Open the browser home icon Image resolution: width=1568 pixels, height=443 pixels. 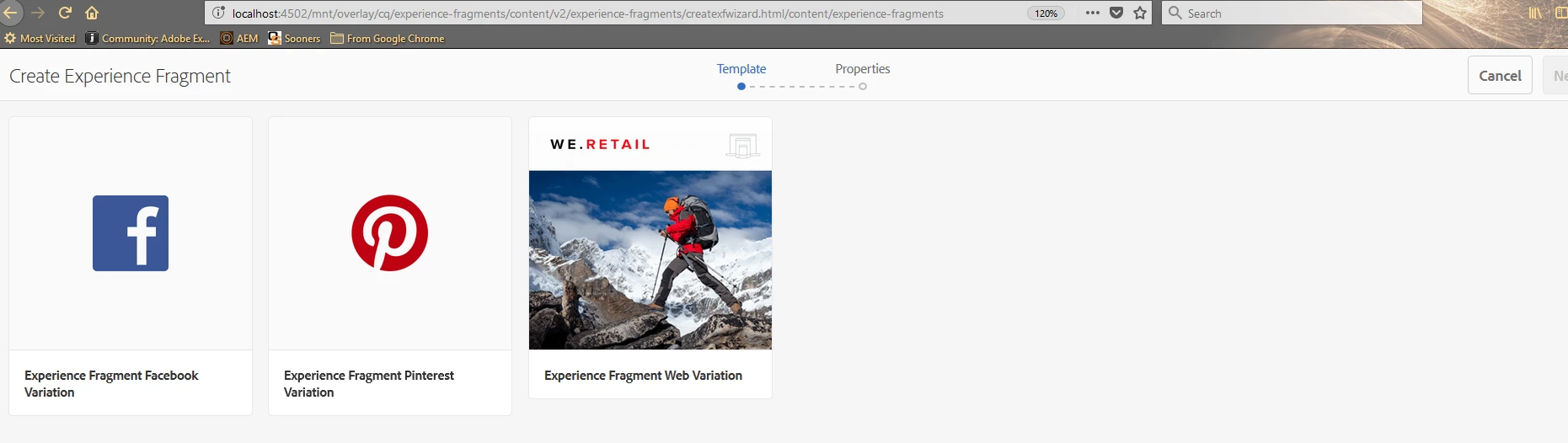pyautogui.click(x=92, y=13)
